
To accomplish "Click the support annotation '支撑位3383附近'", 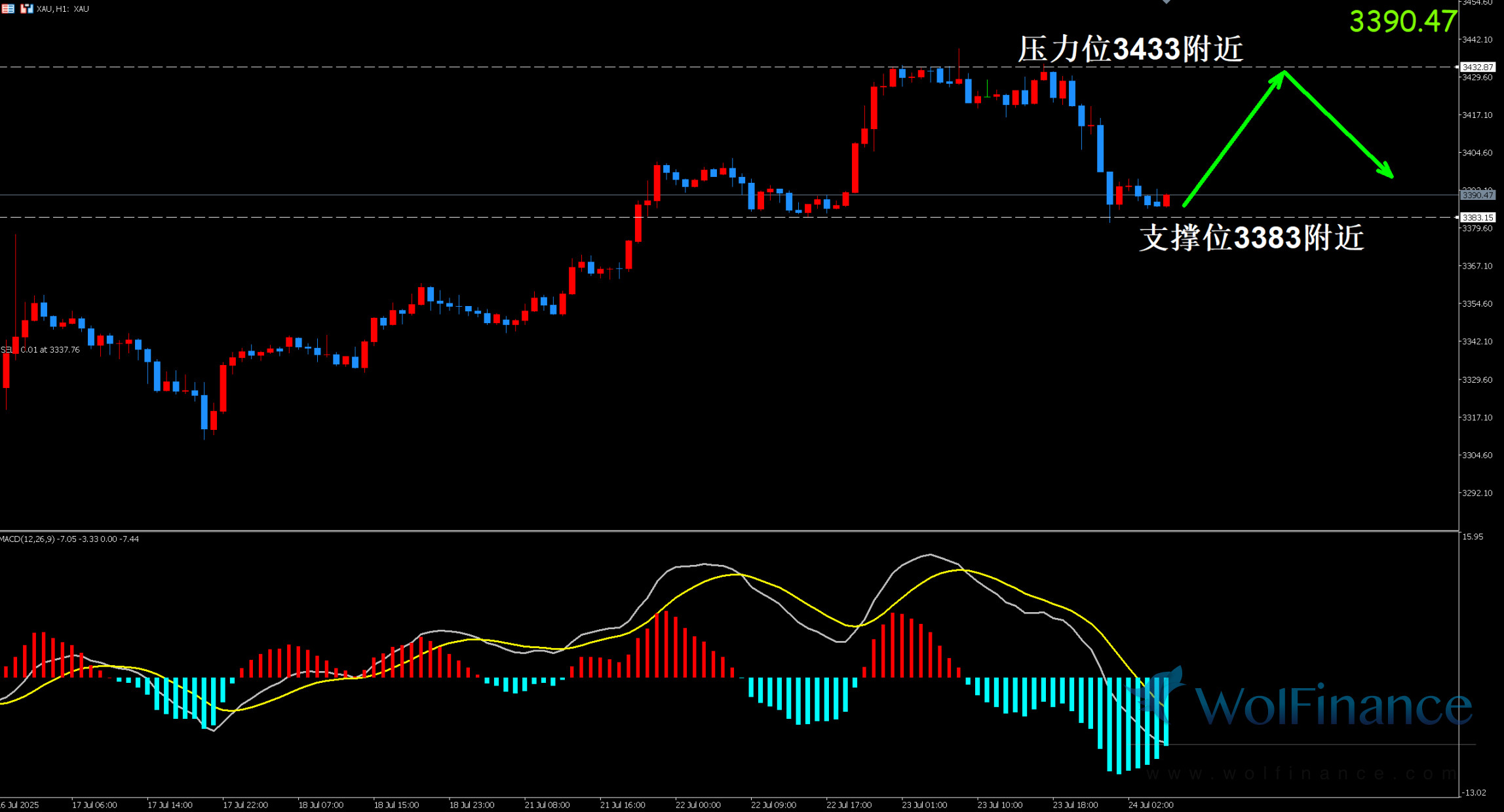I will click(x=1252, y=237).
